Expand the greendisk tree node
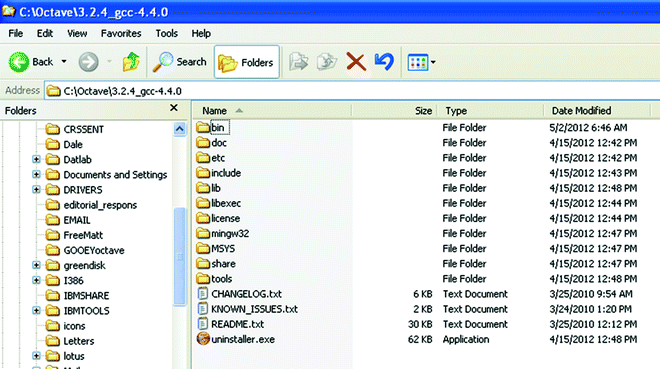The width and height of the screenshot is (660, 369). click(x=36, y=265)
